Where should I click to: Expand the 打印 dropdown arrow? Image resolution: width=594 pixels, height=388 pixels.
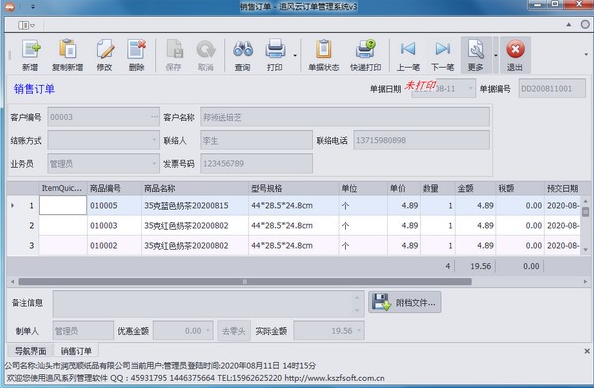295,55
